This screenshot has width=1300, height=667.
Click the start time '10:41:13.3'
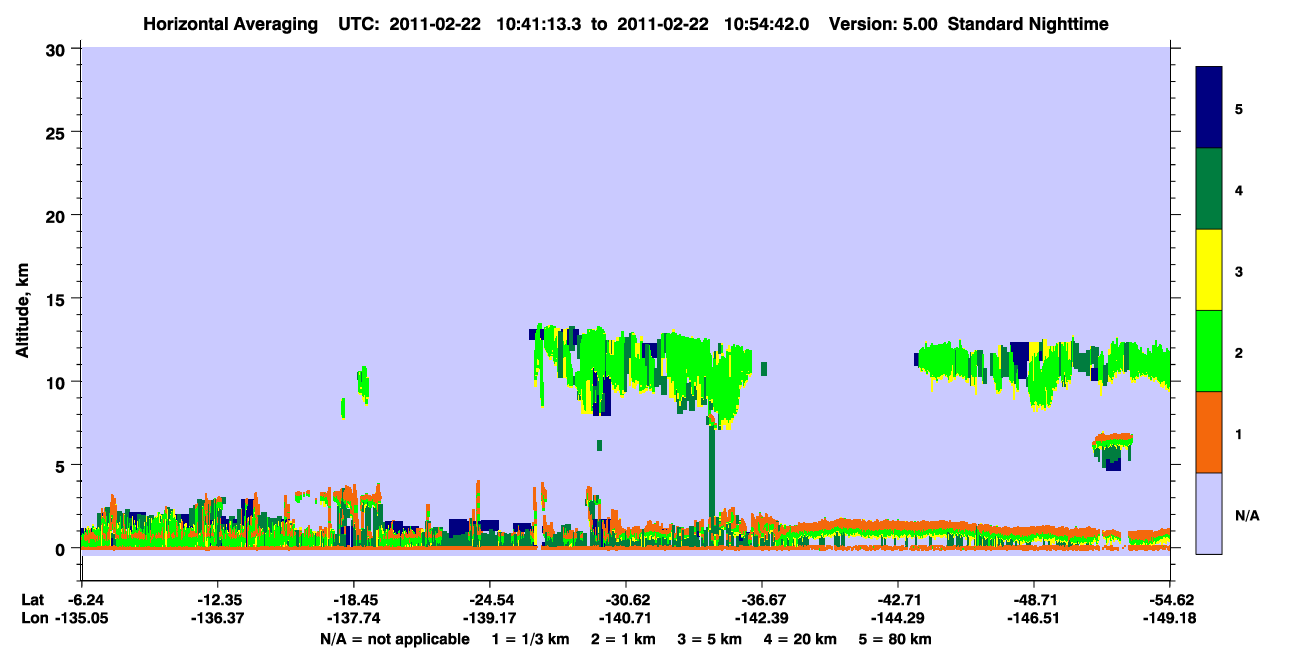[x=539, y=24]
